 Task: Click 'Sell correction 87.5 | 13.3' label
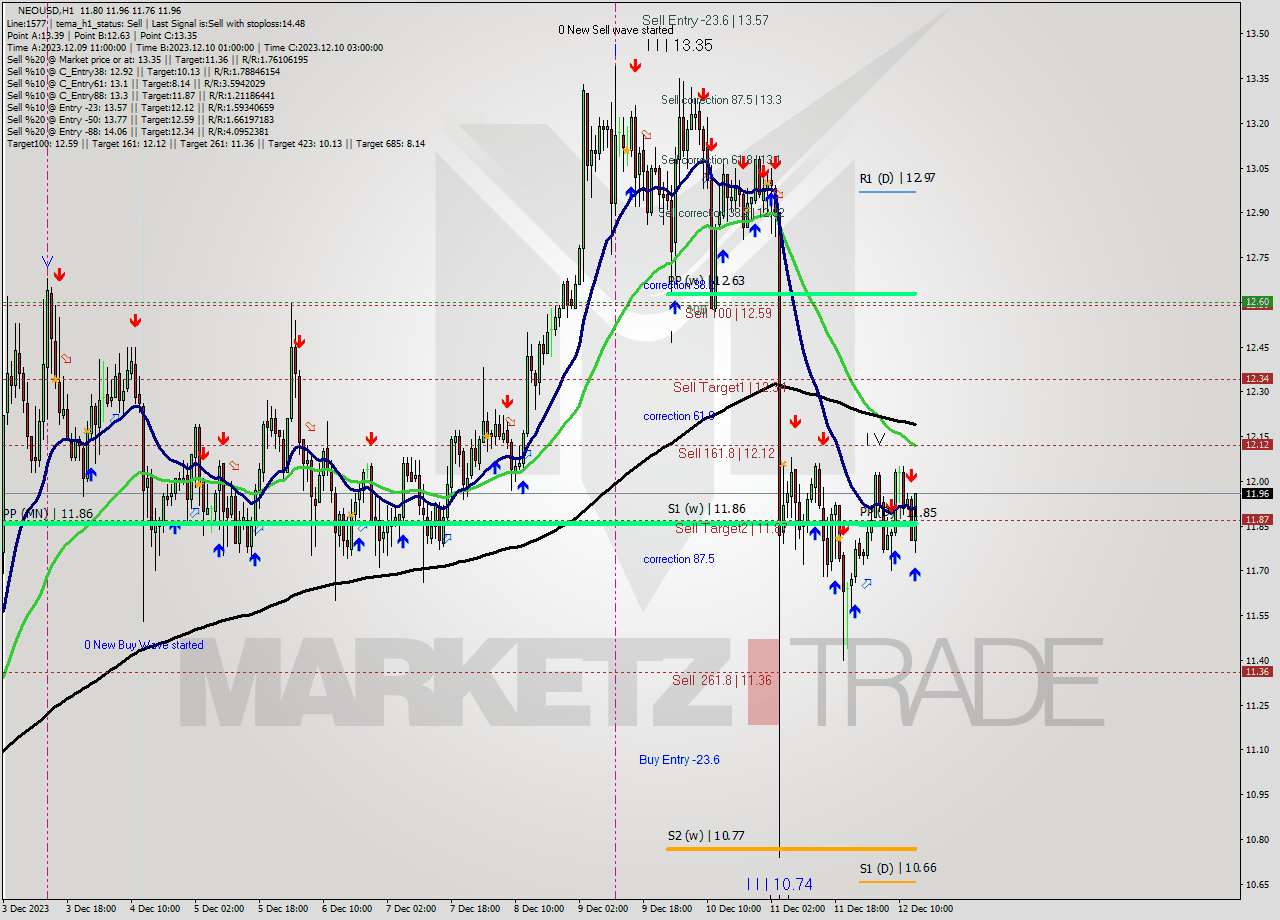(x=721, y=100)
